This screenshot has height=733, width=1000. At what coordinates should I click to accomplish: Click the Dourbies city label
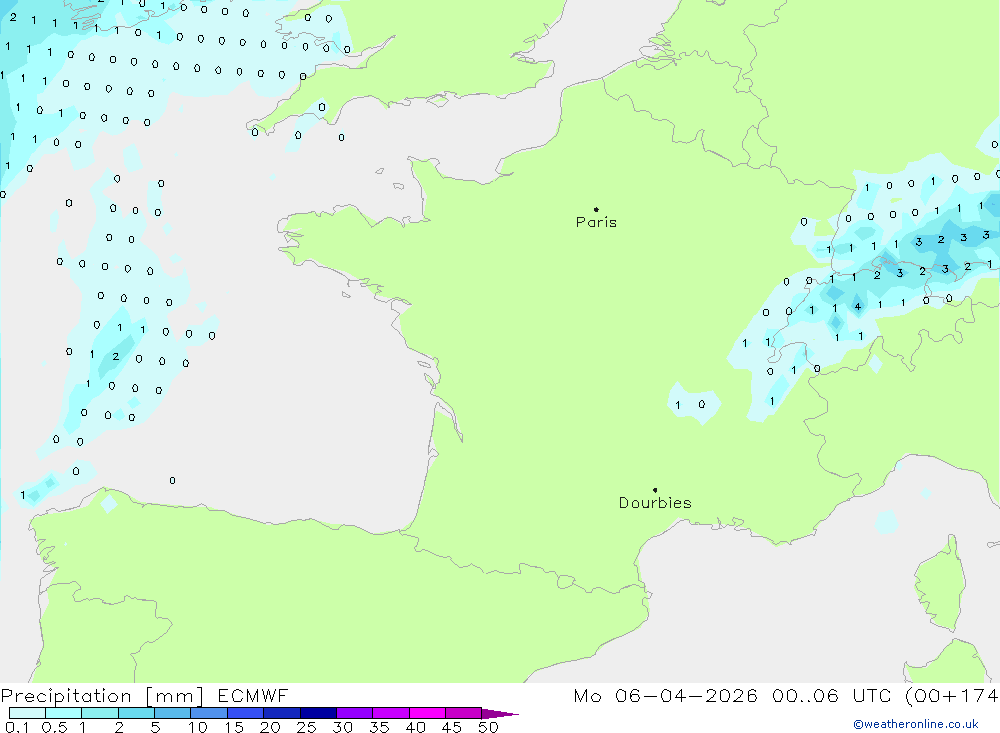(655, 503)
